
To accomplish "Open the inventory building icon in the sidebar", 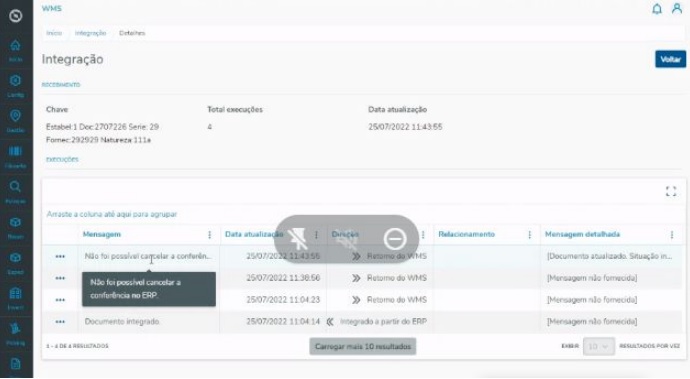I will point(15,293).
